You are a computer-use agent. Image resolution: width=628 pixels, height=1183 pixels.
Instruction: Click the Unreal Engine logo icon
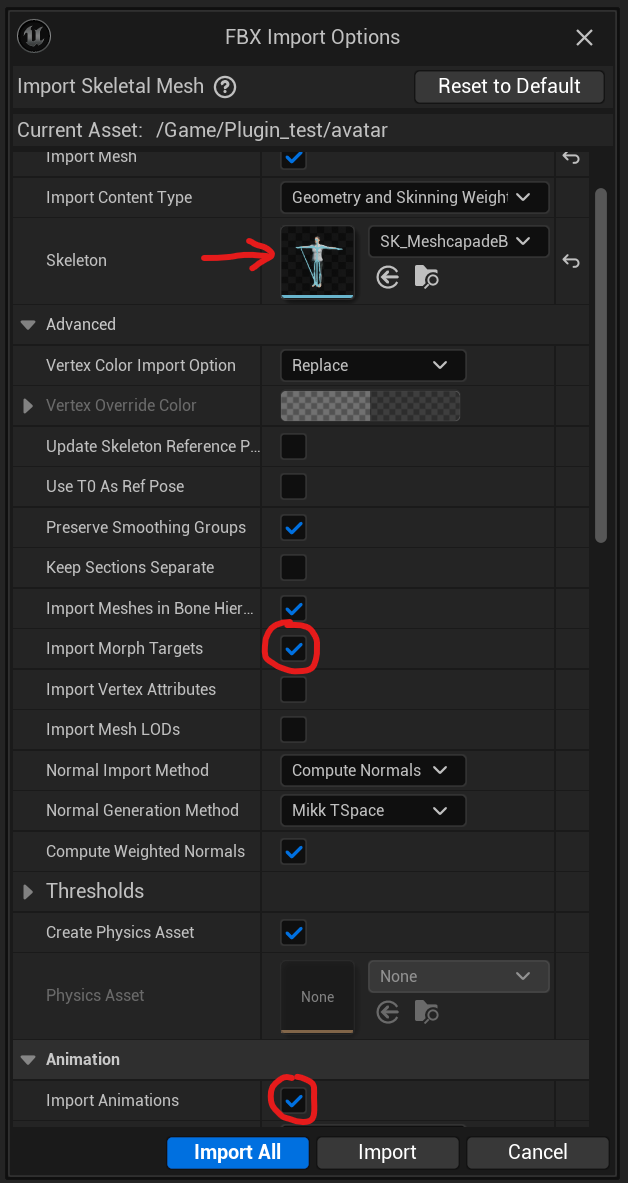click(35, 37)
